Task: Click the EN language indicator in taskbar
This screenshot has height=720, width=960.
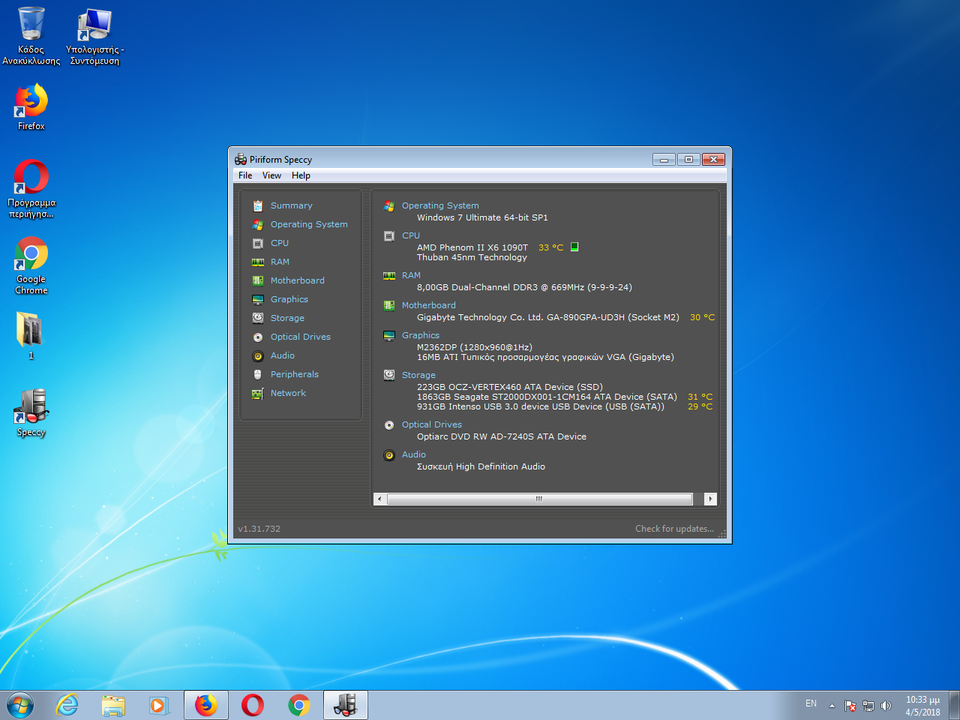Action: (811, 704)
